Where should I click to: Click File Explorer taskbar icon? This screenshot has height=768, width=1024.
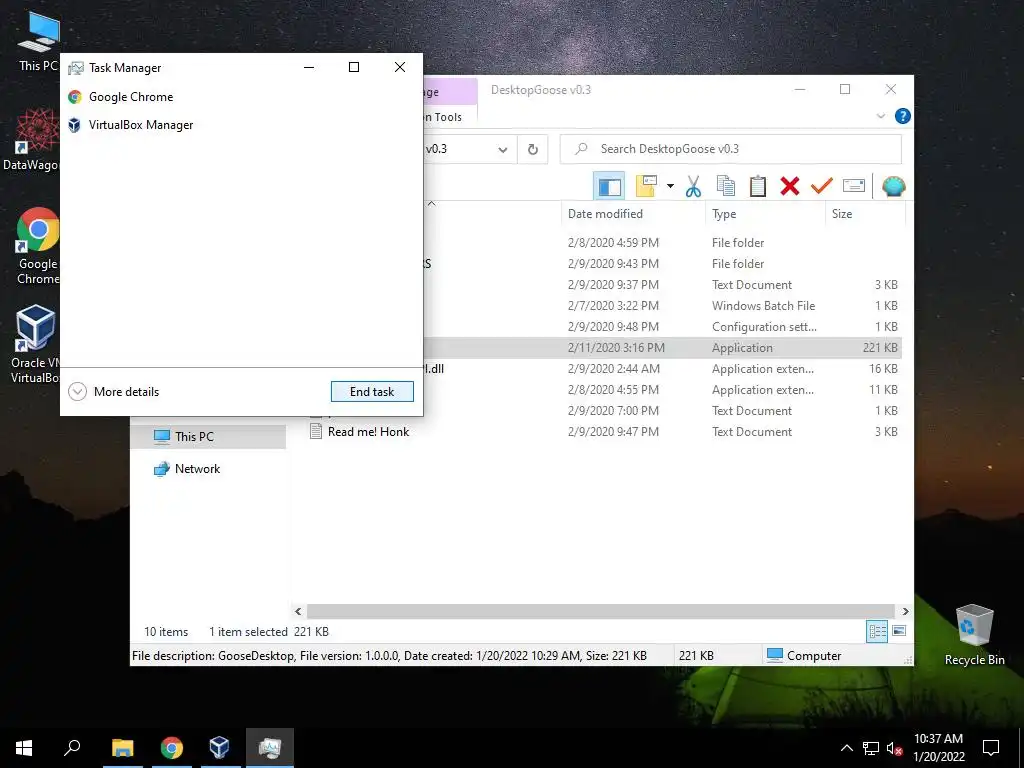[x=123, y=748]
